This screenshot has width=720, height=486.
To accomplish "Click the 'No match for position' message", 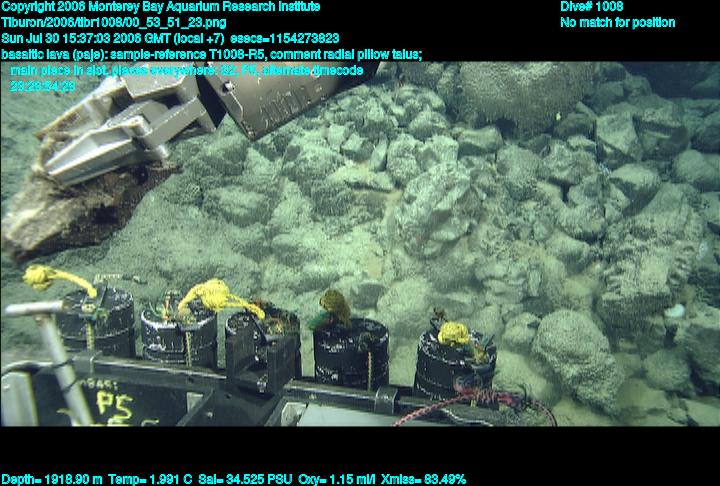I will [617, 22].
